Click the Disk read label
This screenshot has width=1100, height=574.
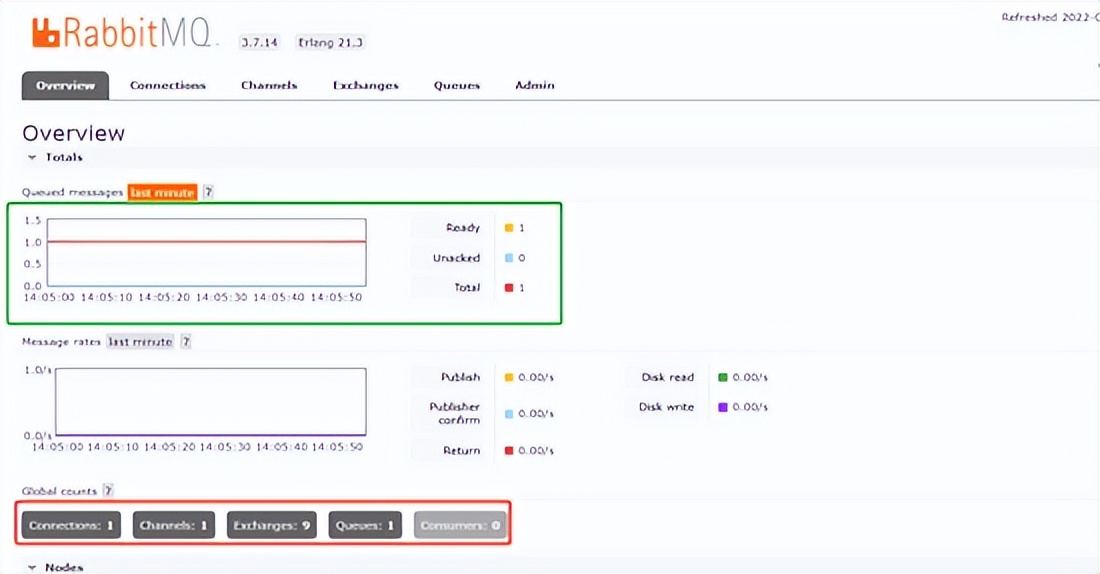pos(668,378)
